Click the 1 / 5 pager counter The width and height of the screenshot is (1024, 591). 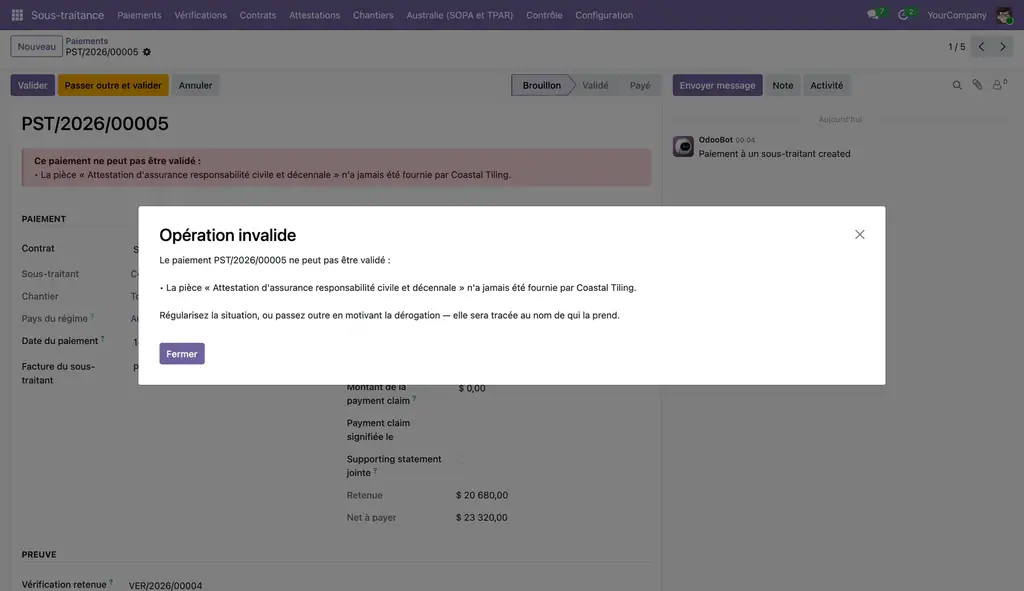coord(956,47)
